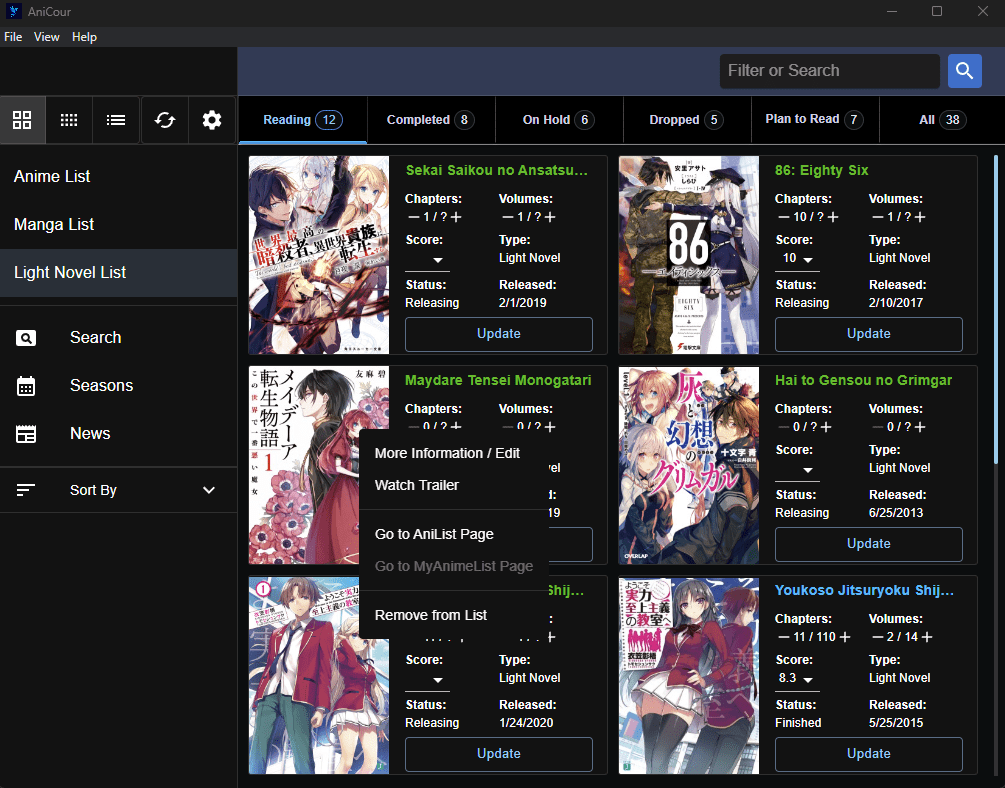Open Anime List in sidebar
Screen dimensions: 1005x788
(x=119, y=176)
